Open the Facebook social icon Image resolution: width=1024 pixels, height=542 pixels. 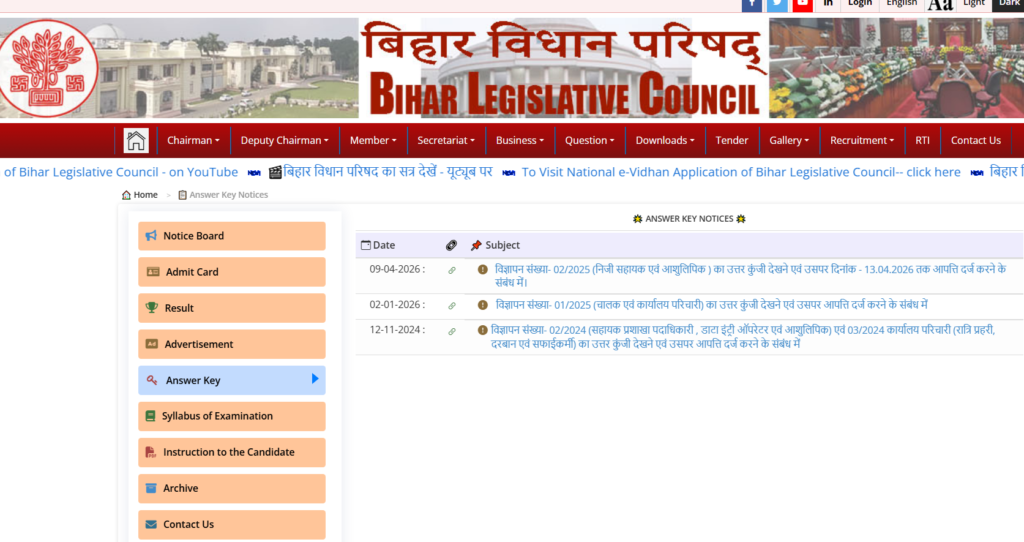pos(752,5)
